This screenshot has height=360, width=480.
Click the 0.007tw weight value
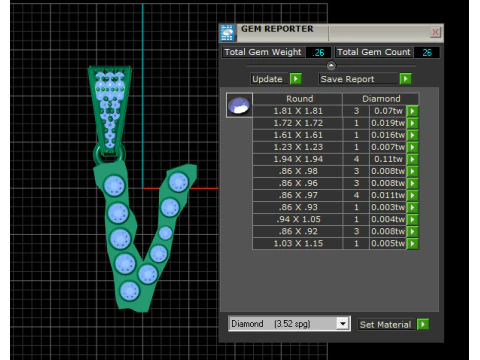(x=388, y=147)
